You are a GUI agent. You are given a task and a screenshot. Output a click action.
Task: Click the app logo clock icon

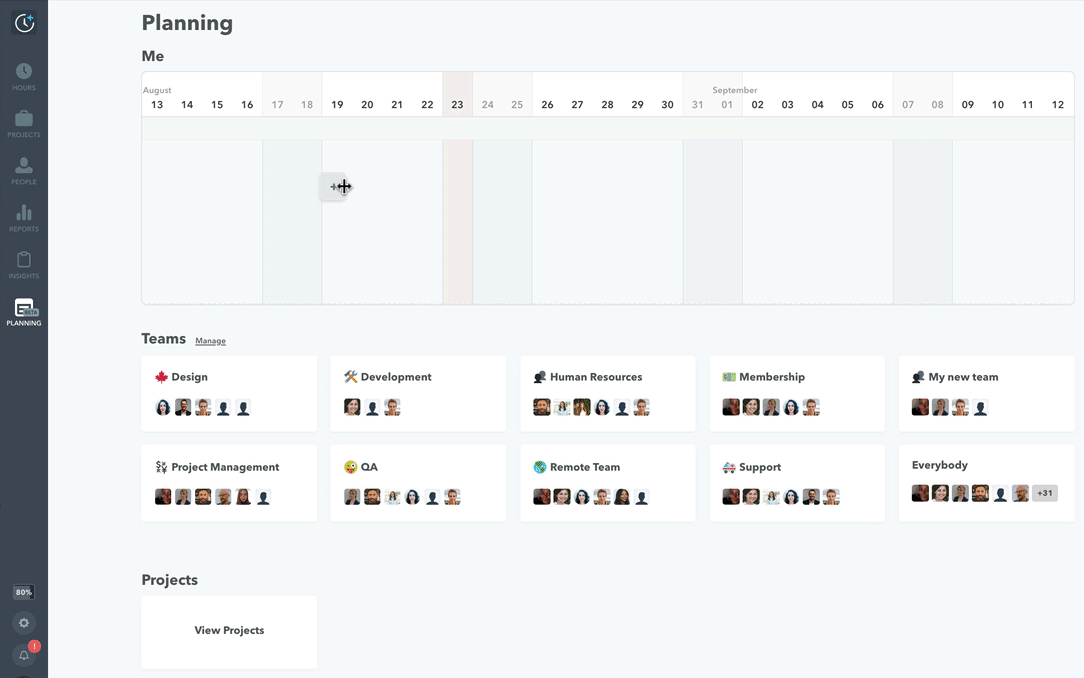point(24,23)
